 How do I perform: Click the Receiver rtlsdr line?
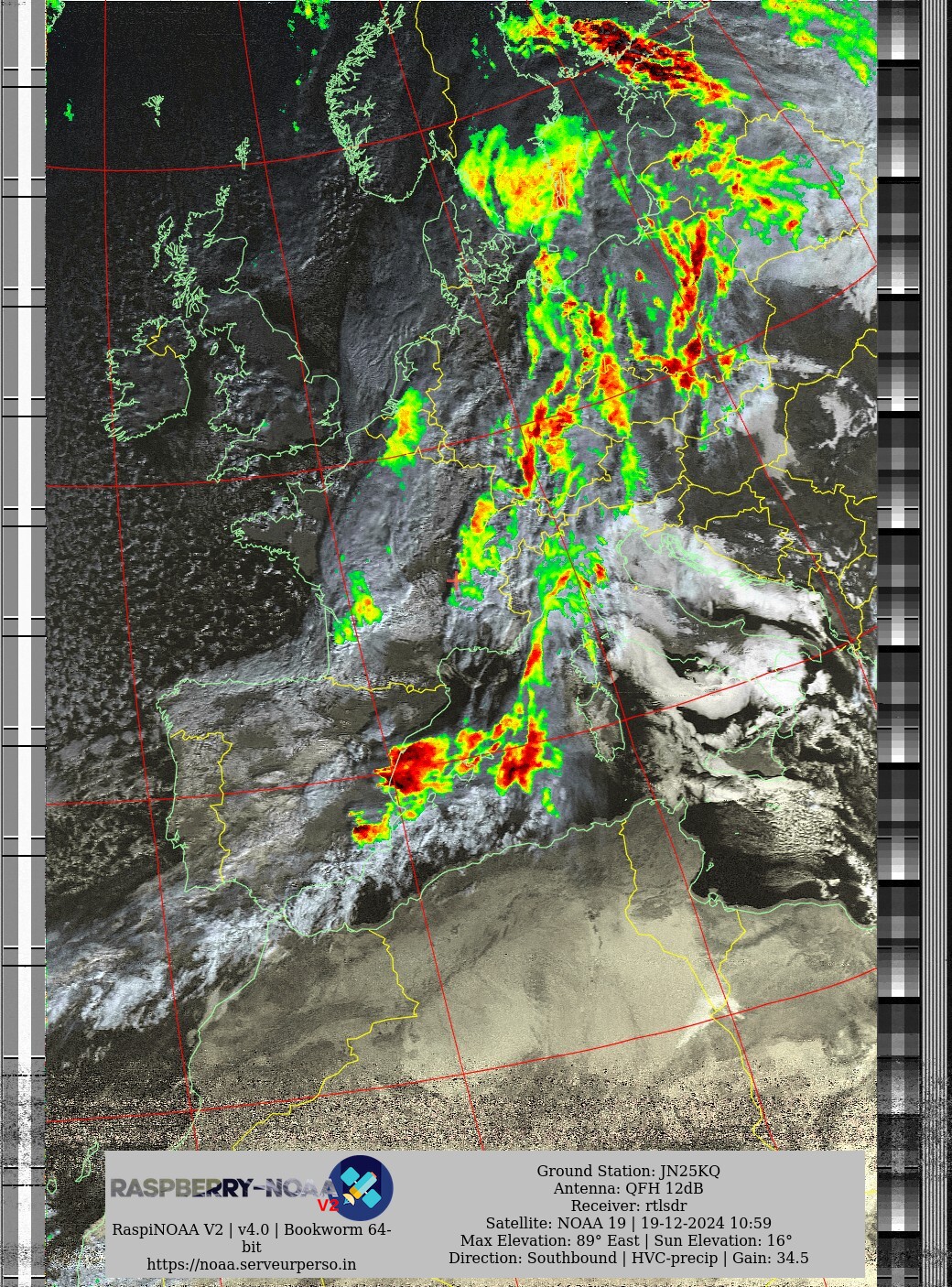point(628,1206)
